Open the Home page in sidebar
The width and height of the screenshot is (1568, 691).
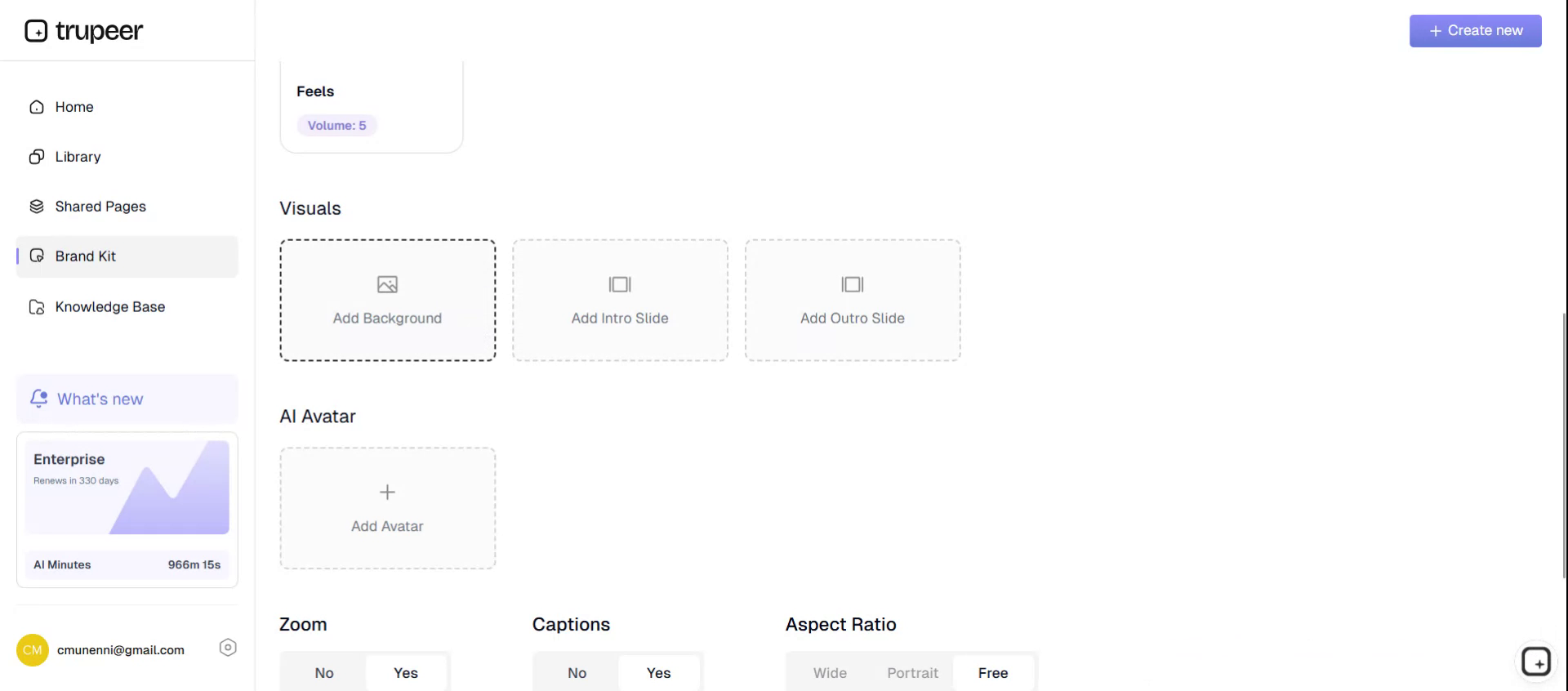pyautogui.click(x=73, y=107)
